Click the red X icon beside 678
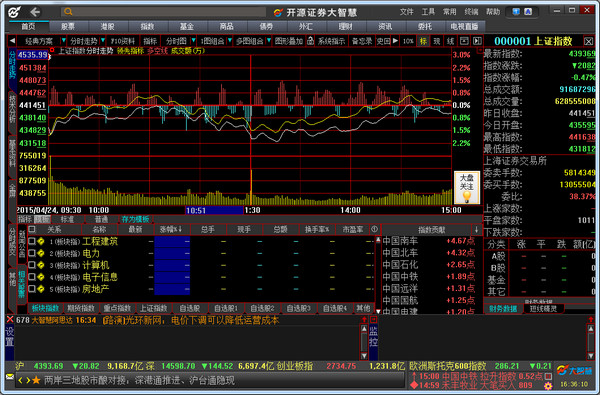600x395 pixels. pyautogui.click(x=10, y=320)
